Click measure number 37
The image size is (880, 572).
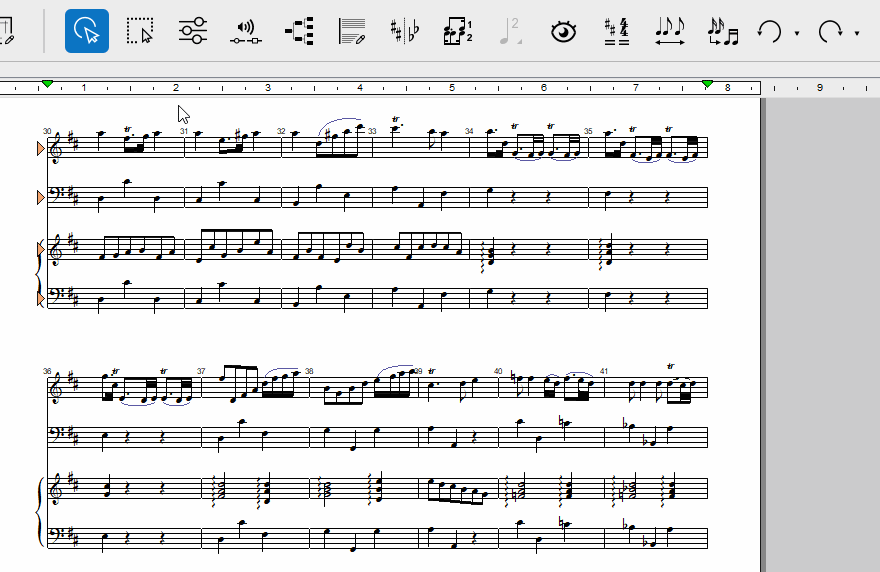[x=201, y=372]
